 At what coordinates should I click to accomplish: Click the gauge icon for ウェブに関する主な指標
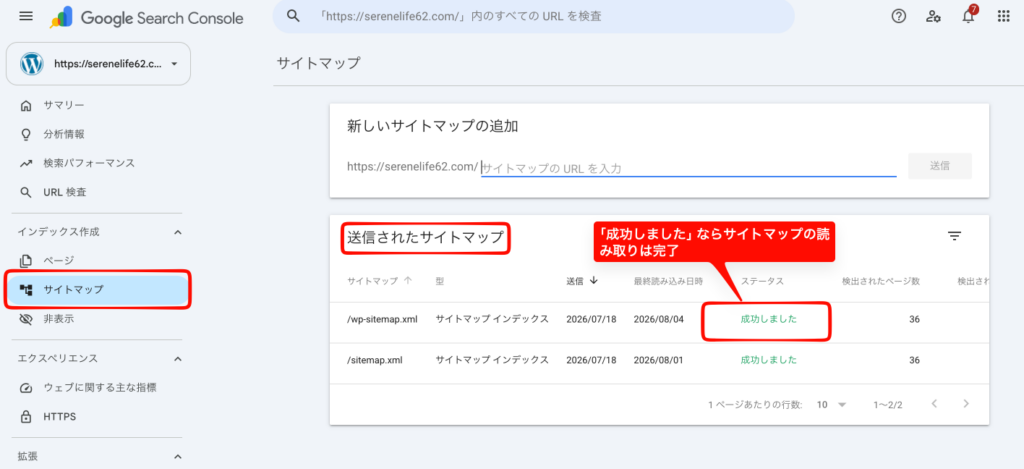[26, 388]
